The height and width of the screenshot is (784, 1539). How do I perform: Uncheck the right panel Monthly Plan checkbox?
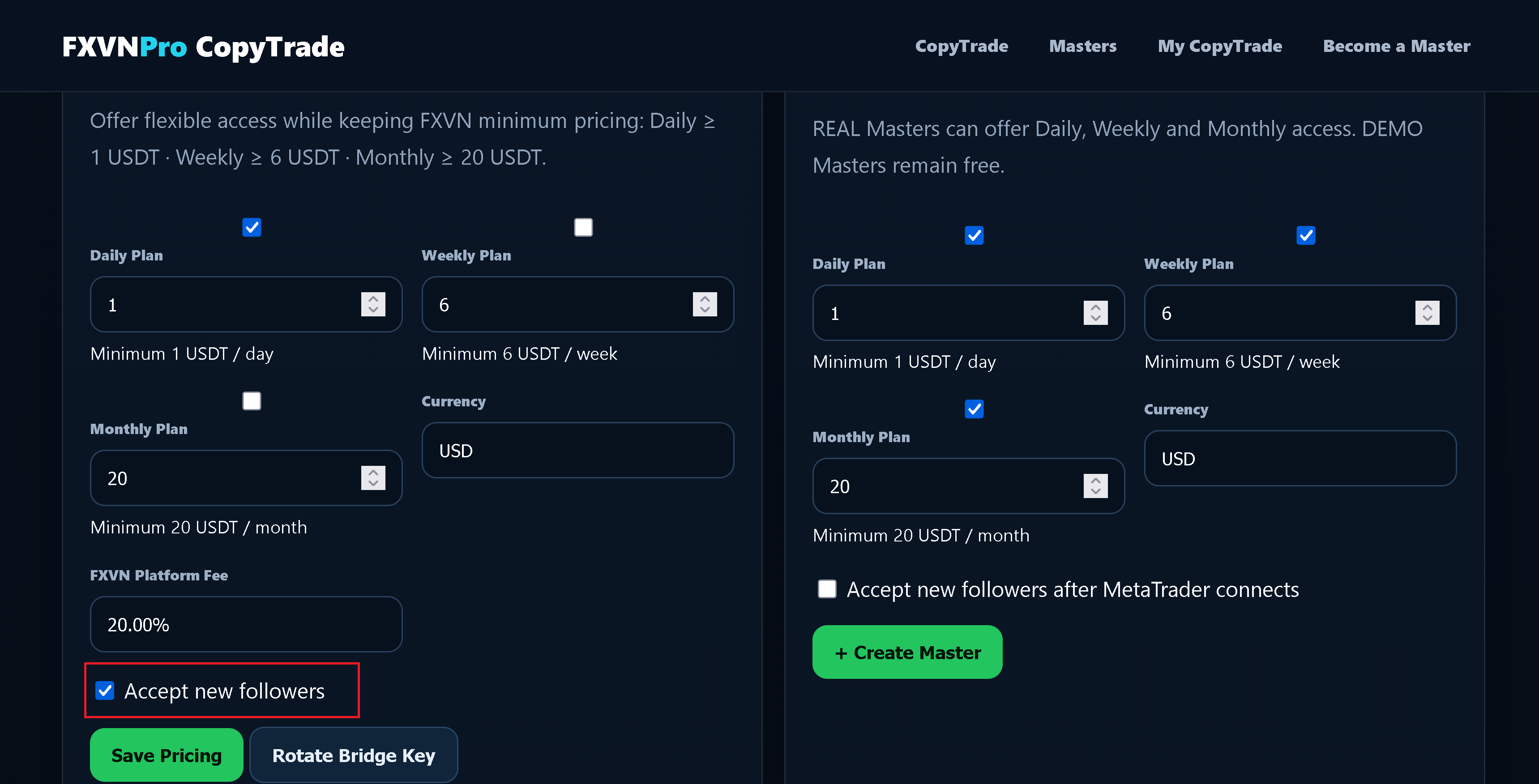974,409
